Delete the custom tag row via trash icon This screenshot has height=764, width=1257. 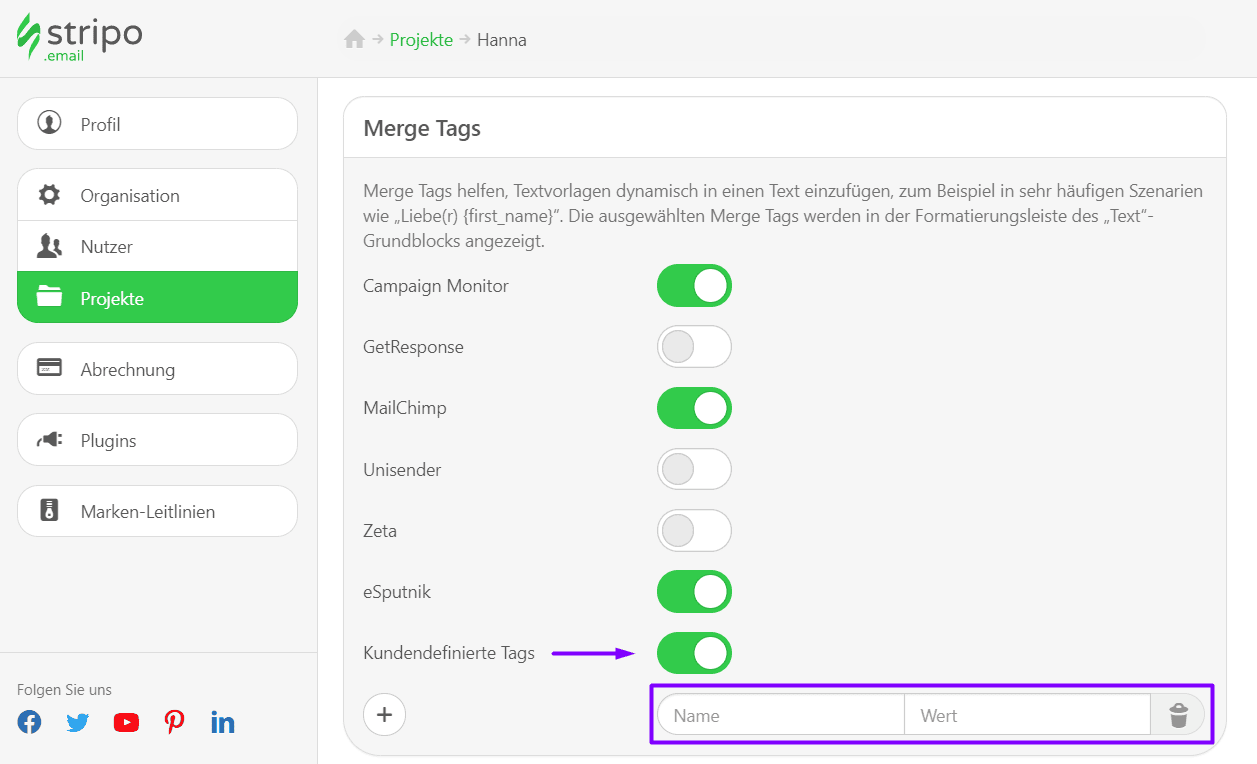pyautogui.click(x=1178, y=714)
